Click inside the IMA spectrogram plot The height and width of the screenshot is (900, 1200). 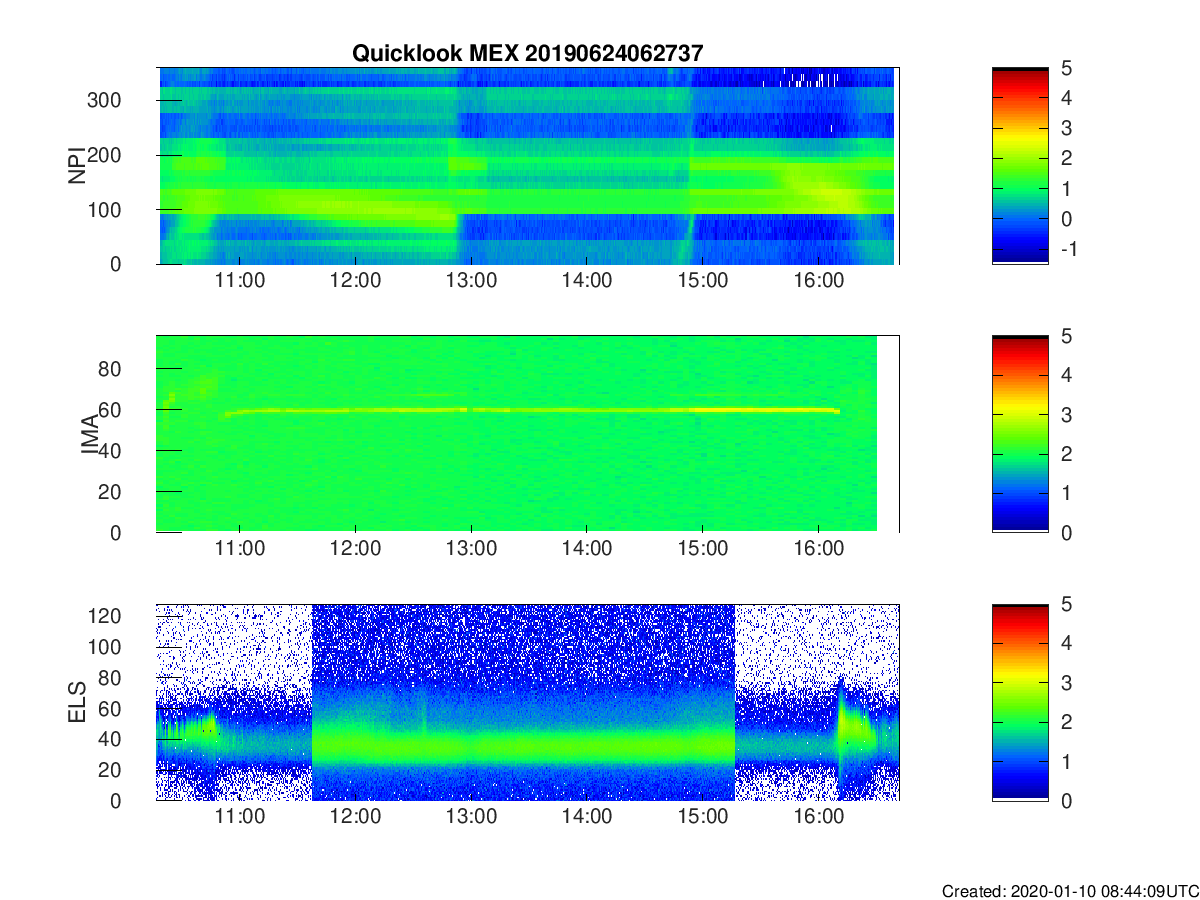(527, 434)
